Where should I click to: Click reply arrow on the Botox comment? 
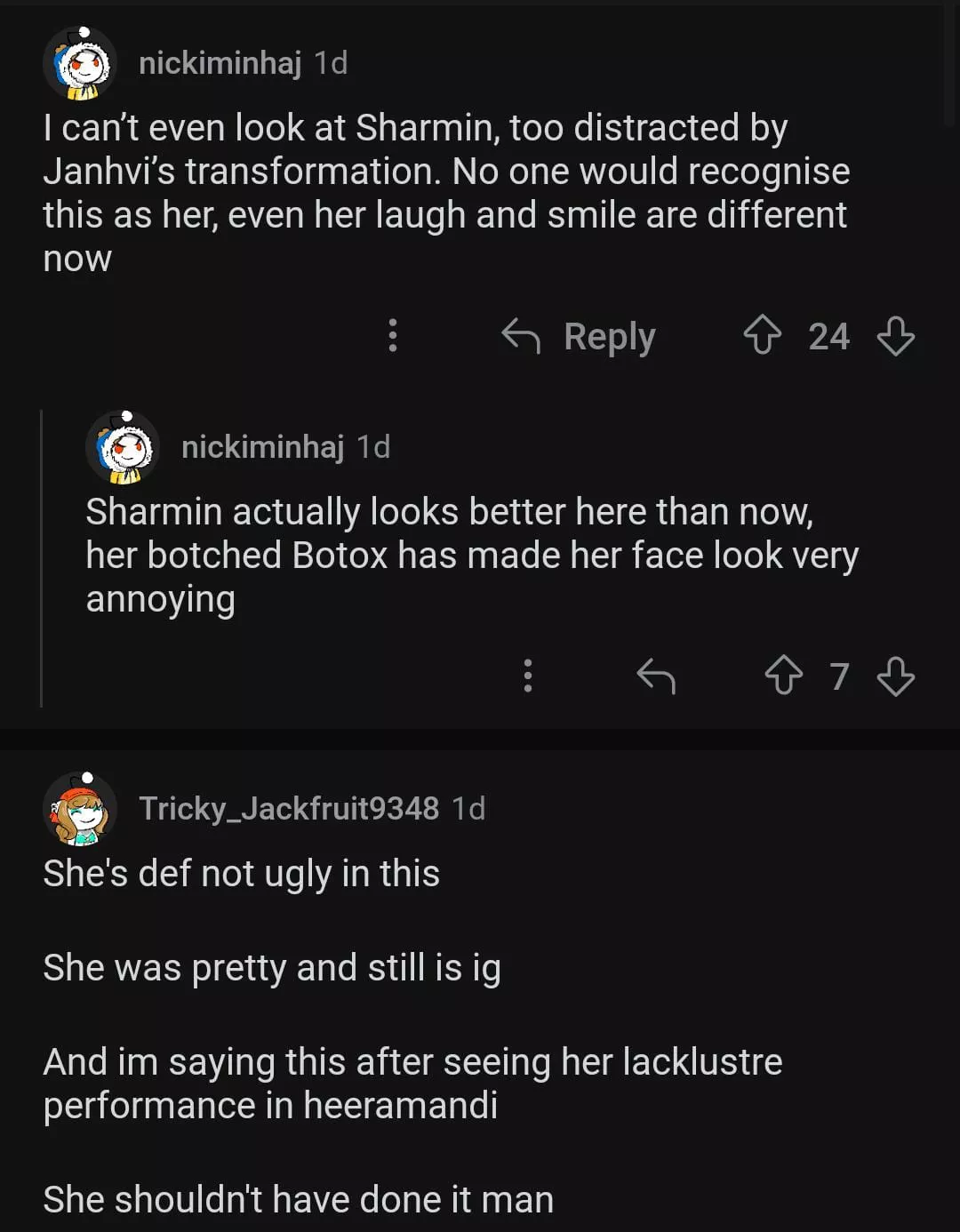tap(656, 676)
